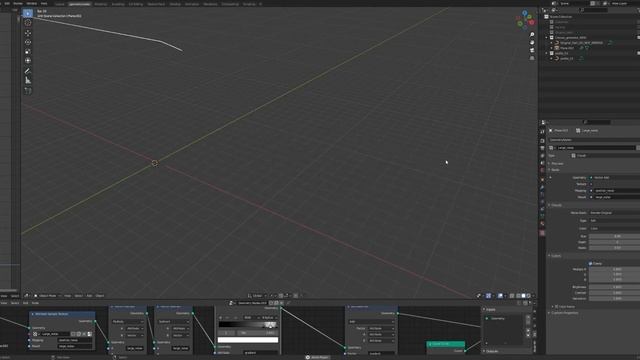Viewport: 640px width, 360px height.
Task: Open the Window menu in top bar
Action: pyautogui.click(x=31, y=3)
